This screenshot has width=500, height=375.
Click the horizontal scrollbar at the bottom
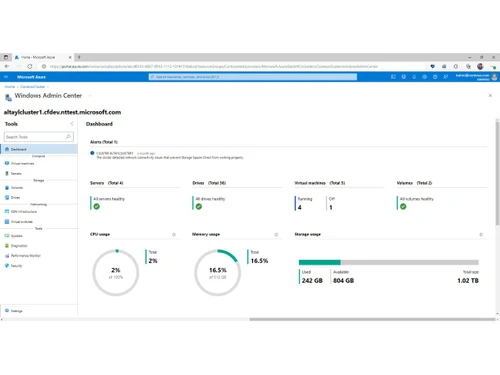[x=372, y=319]
